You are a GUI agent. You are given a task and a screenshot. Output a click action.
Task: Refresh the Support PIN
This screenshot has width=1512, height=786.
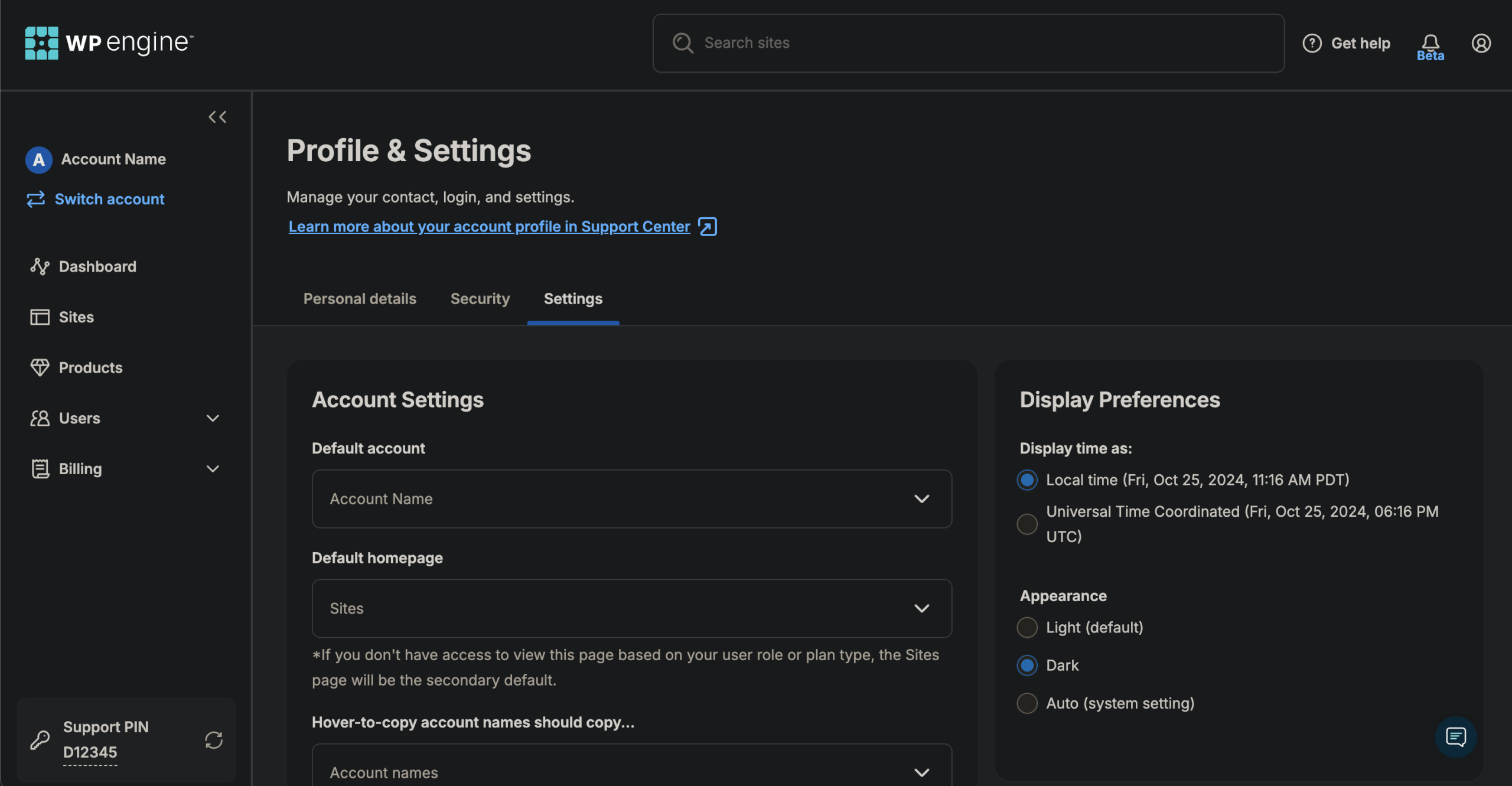[214, 739]
